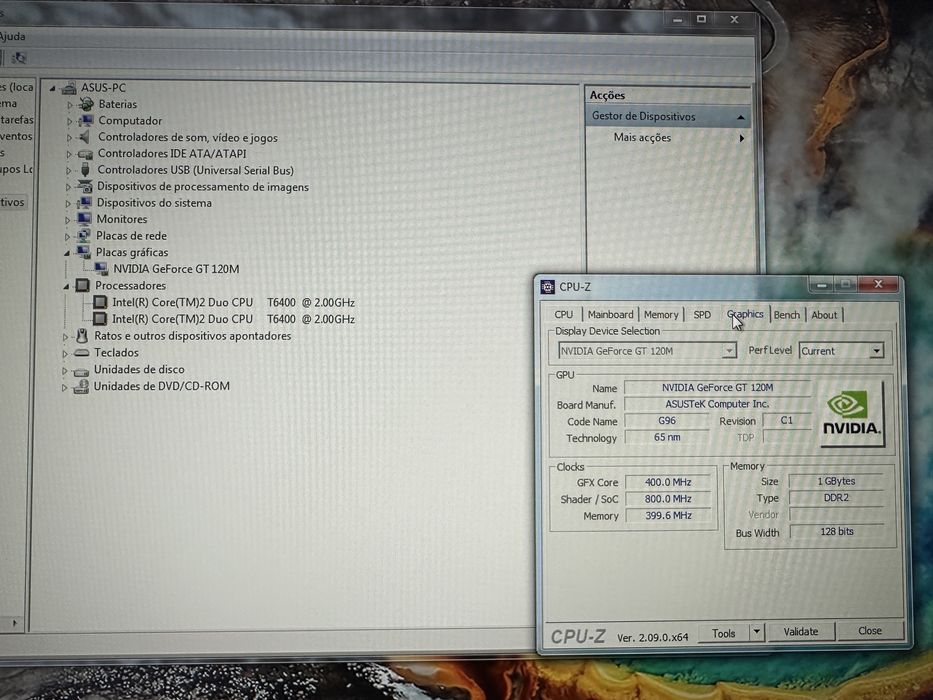Click the Teclados keyboard icon
The image size is (933, 700).
click(82, 353)
